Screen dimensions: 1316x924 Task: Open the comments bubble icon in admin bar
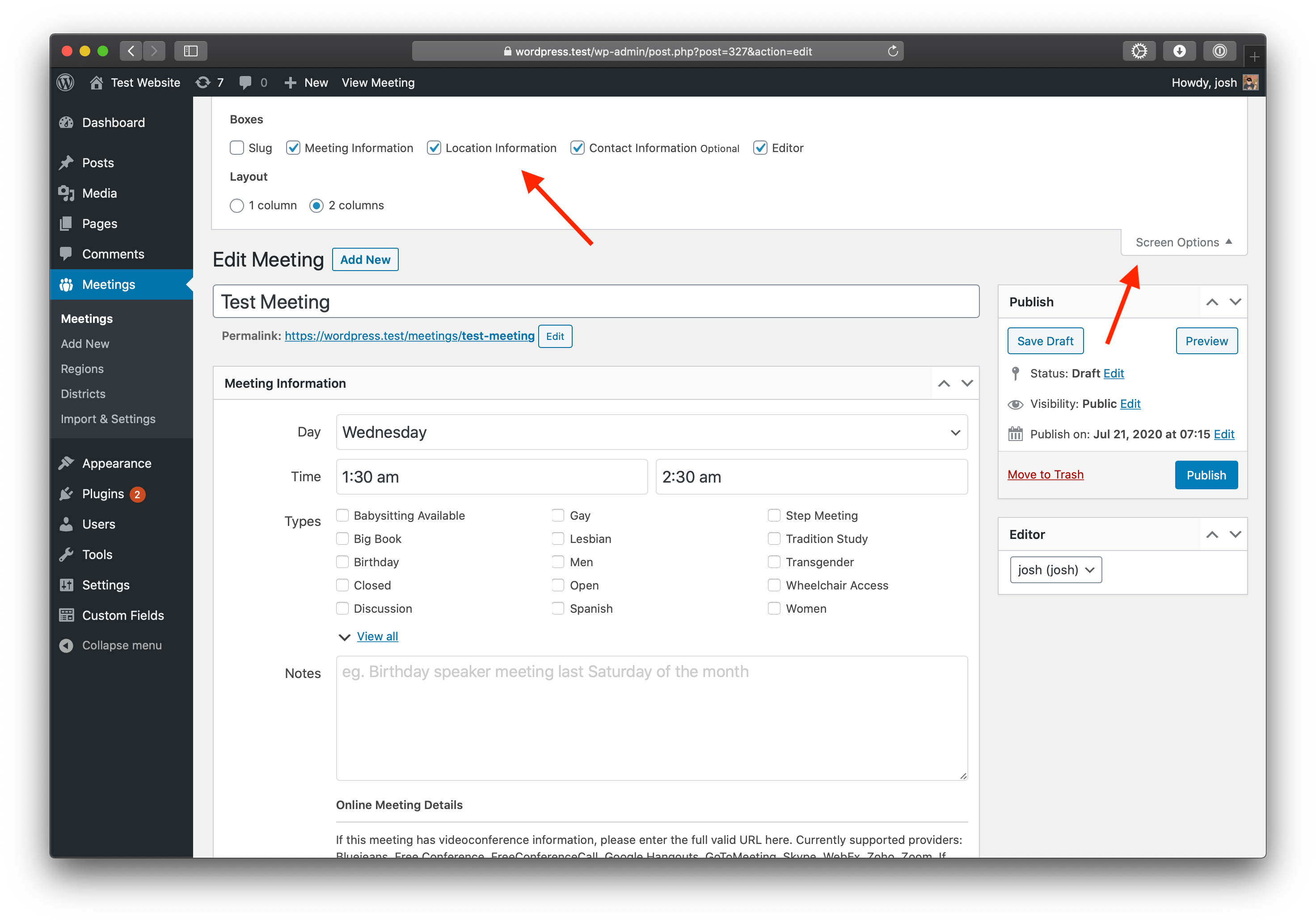click(x=246, y=83)
